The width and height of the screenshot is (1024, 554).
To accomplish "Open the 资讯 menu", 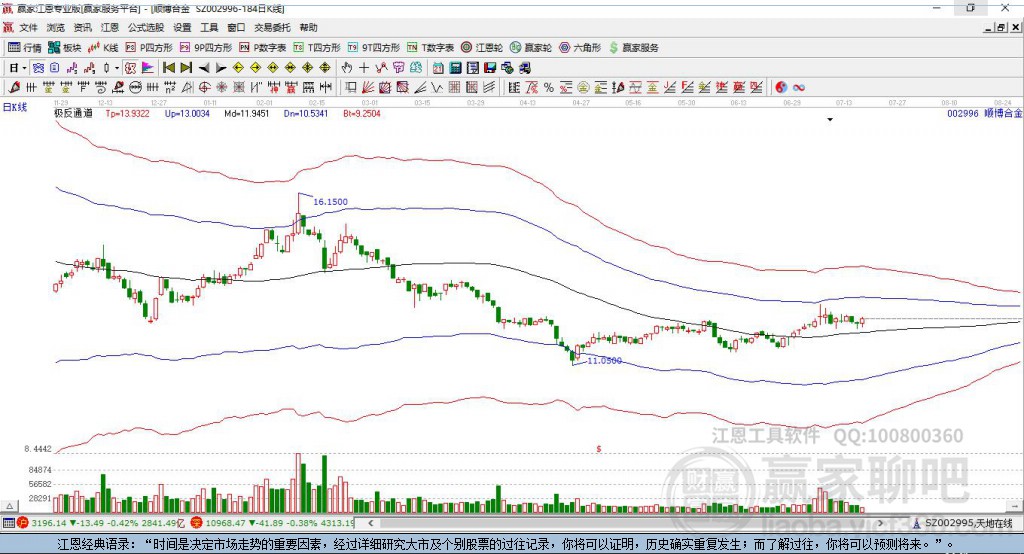I will [x=82, y=27].
